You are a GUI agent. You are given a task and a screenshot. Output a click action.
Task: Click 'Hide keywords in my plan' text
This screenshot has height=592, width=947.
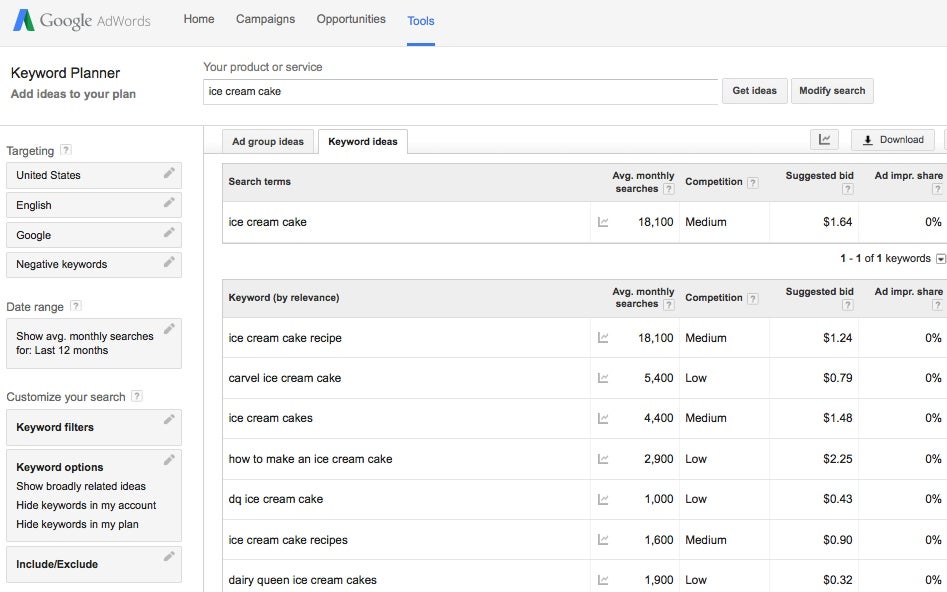click(x=77, y=524)
